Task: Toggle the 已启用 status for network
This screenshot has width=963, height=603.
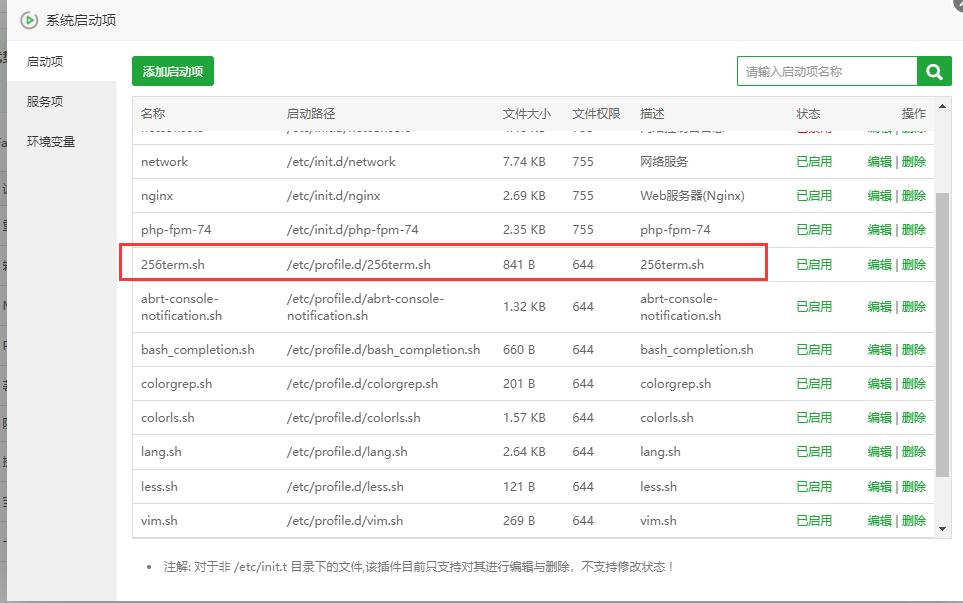Action: (813, 161)
